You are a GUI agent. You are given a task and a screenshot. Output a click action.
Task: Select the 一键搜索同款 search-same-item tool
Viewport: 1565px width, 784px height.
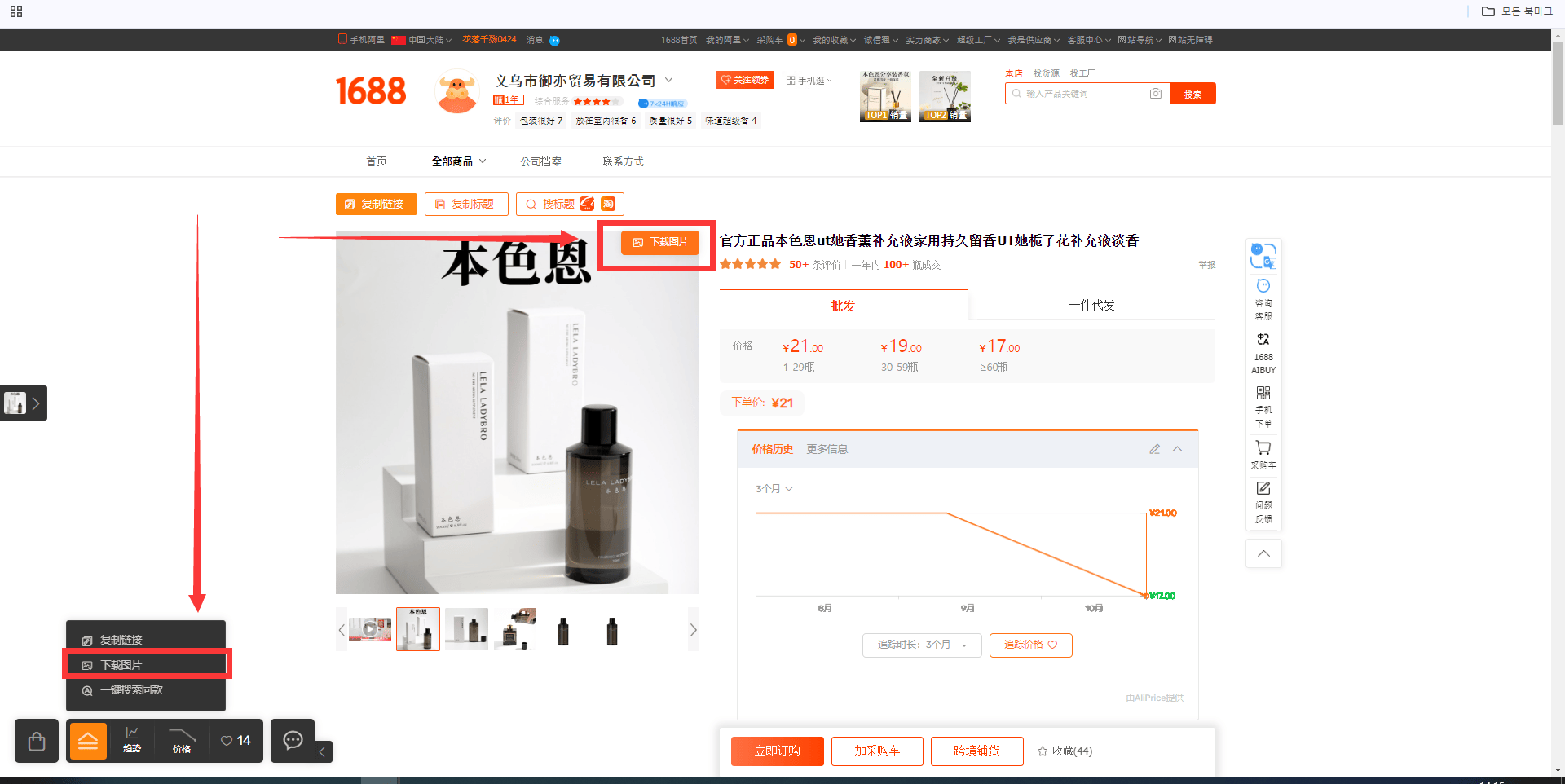coord(130,690)
